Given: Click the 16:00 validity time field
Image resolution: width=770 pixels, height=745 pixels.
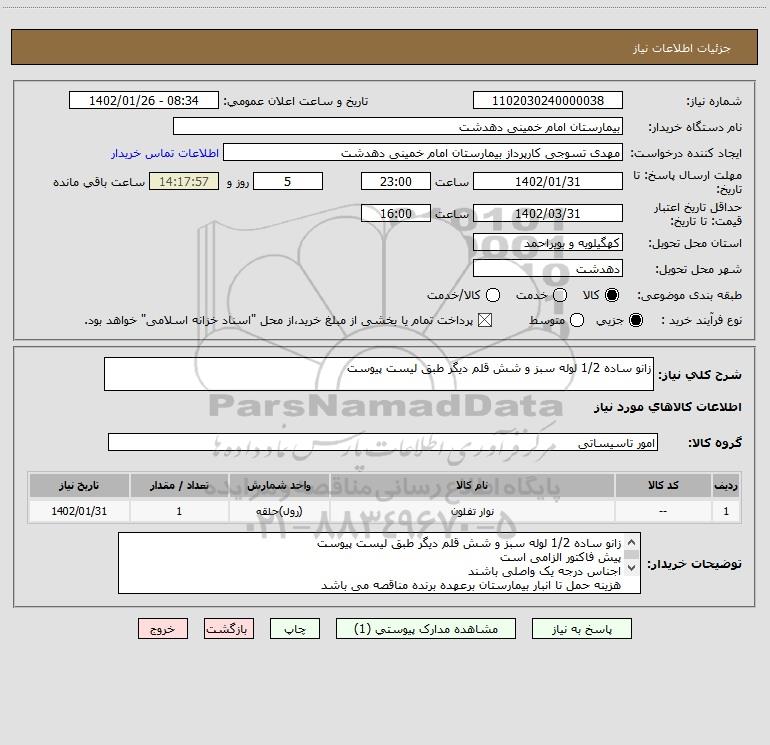Looking at the screenshot, I should tap(396, 213).
